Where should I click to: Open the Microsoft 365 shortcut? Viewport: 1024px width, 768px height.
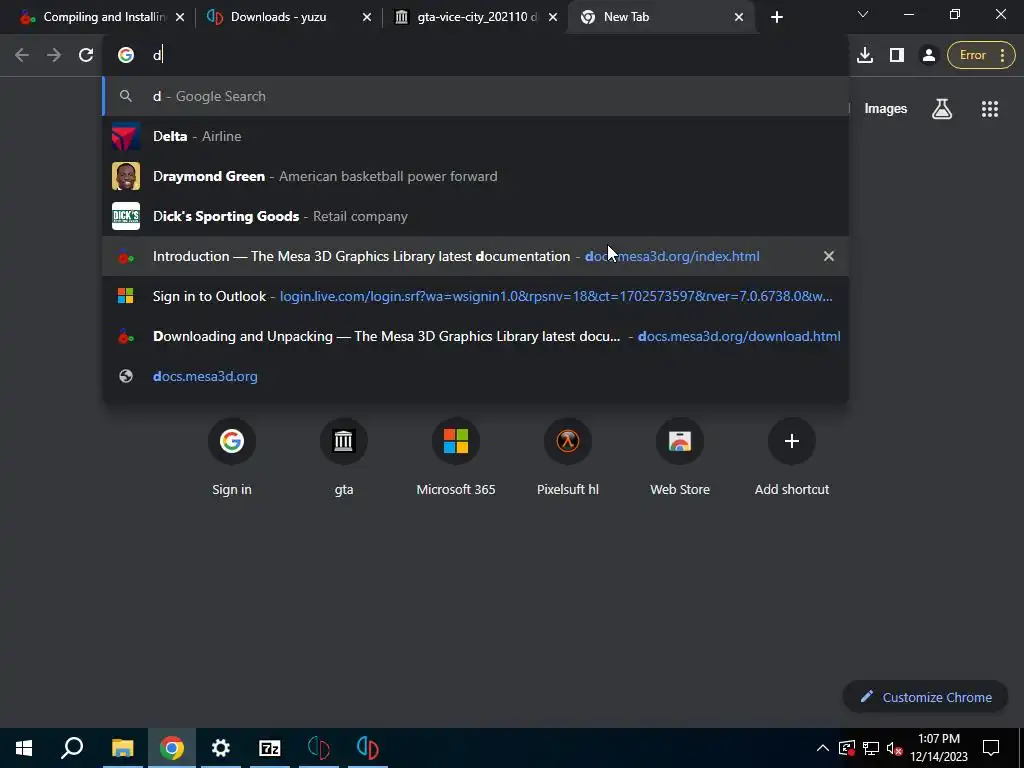456,457
